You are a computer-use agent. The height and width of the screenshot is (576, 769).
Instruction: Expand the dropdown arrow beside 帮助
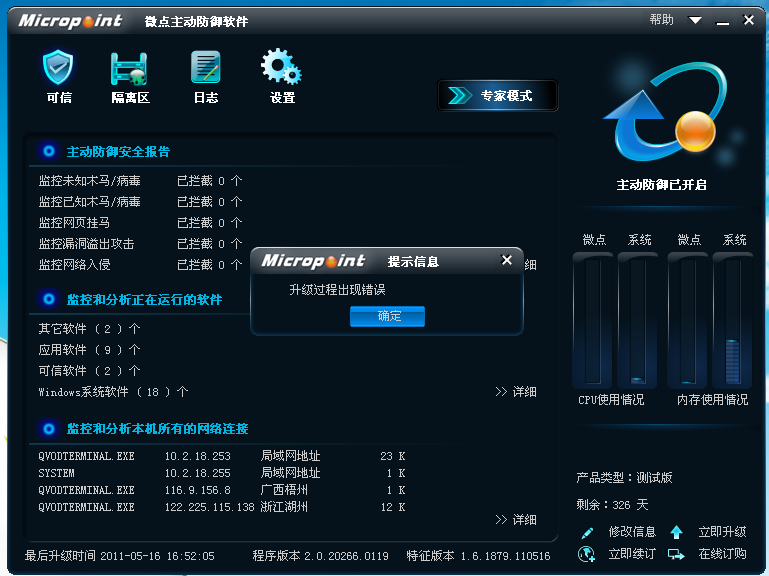point(695,20)
